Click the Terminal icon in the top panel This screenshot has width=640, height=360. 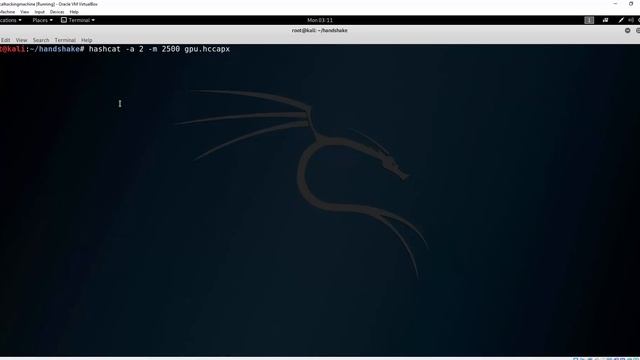point(64,20)
